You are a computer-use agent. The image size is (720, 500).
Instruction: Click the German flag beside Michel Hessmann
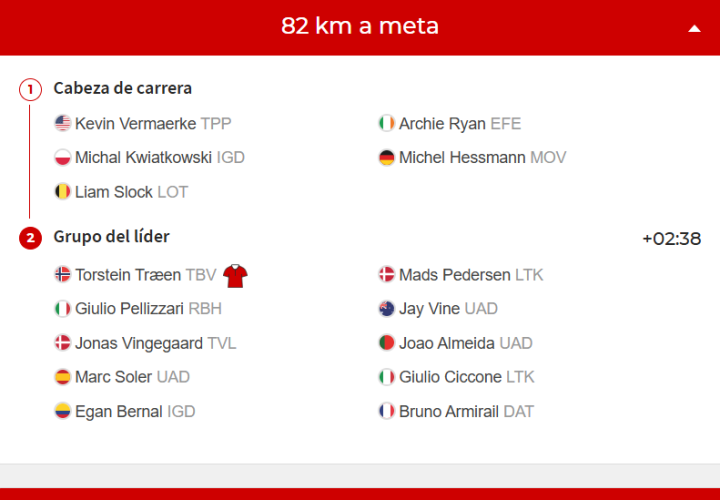(387, 158)
